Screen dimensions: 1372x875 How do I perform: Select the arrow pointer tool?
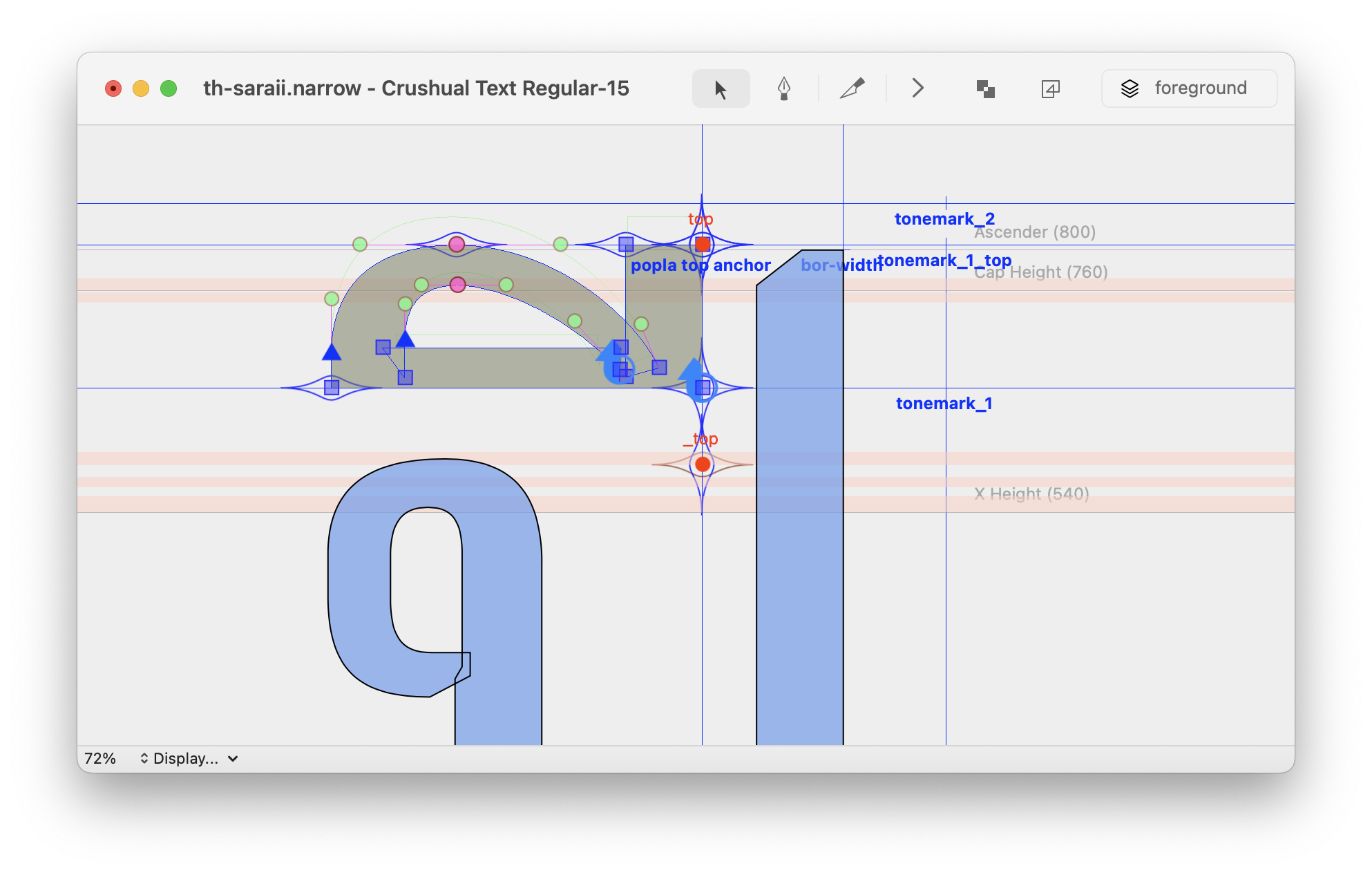tap(721, 88)
